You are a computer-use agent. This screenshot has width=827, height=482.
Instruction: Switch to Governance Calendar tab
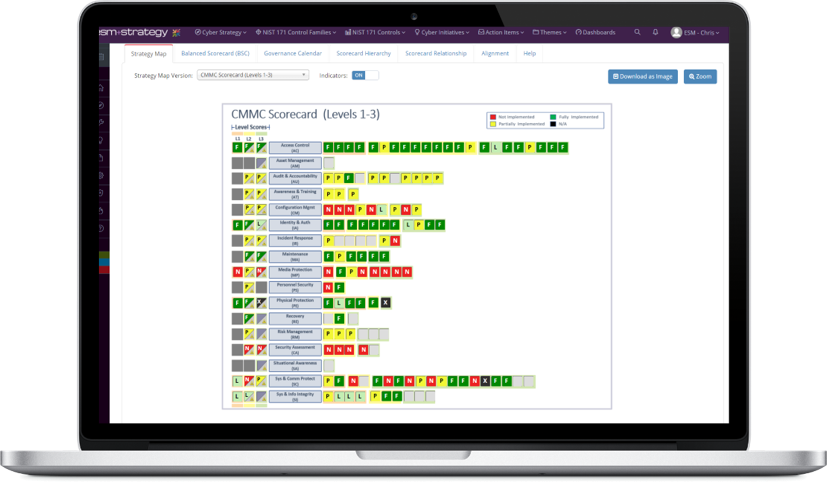[293, 53]
